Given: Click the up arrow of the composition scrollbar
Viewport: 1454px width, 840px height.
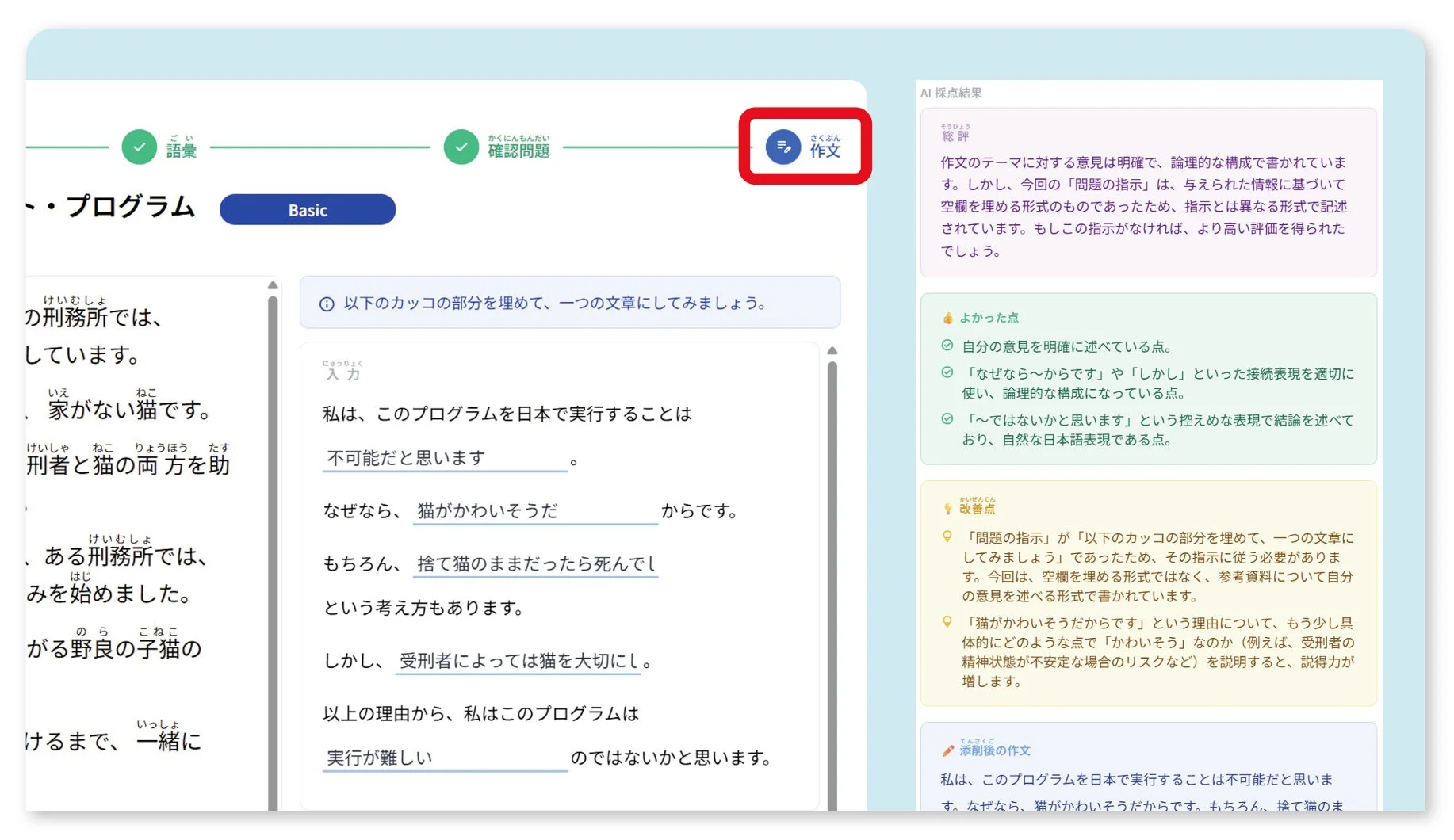Looking at the screenshot, I should pyautogui.click(x=832, y=350).
